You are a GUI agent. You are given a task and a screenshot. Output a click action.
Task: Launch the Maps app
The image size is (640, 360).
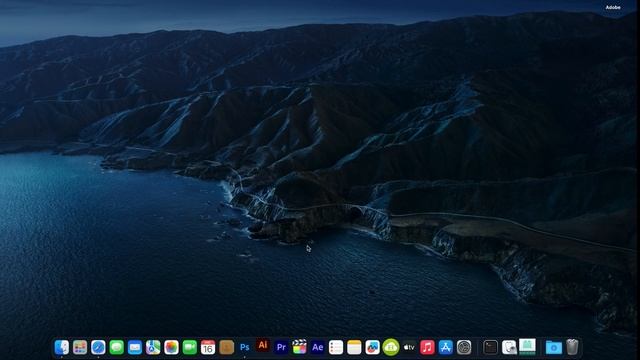(153, 347)
